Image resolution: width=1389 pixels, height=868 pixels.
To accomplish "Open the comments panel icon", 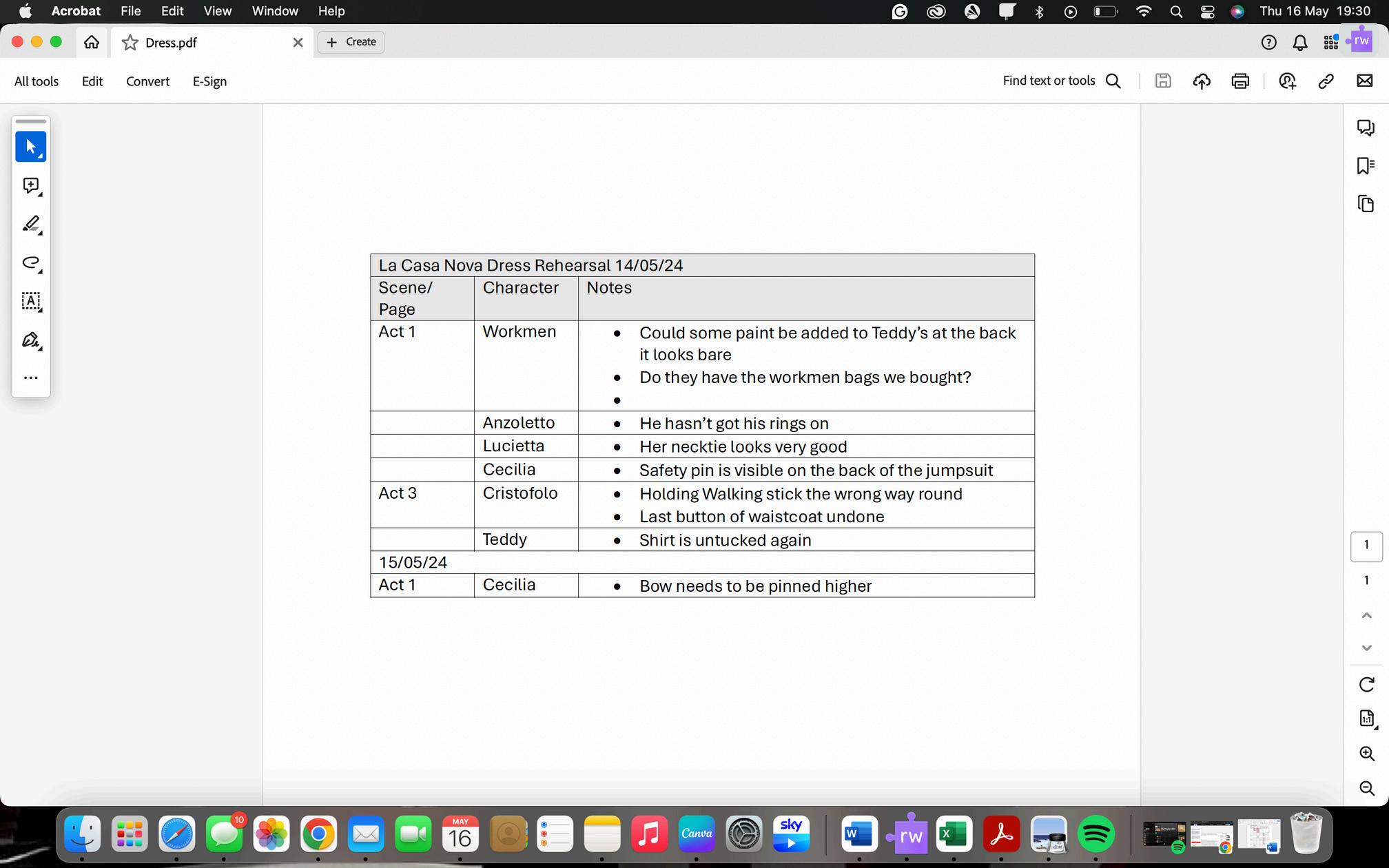I will click(1366, 127).
